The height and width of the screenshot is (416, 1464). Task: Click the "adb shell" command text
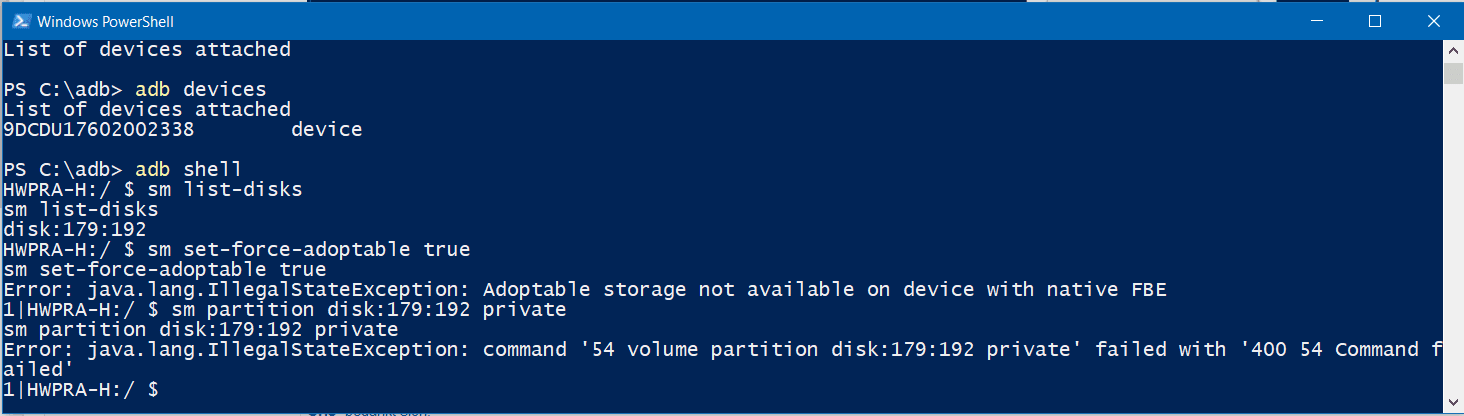[189, 169]
